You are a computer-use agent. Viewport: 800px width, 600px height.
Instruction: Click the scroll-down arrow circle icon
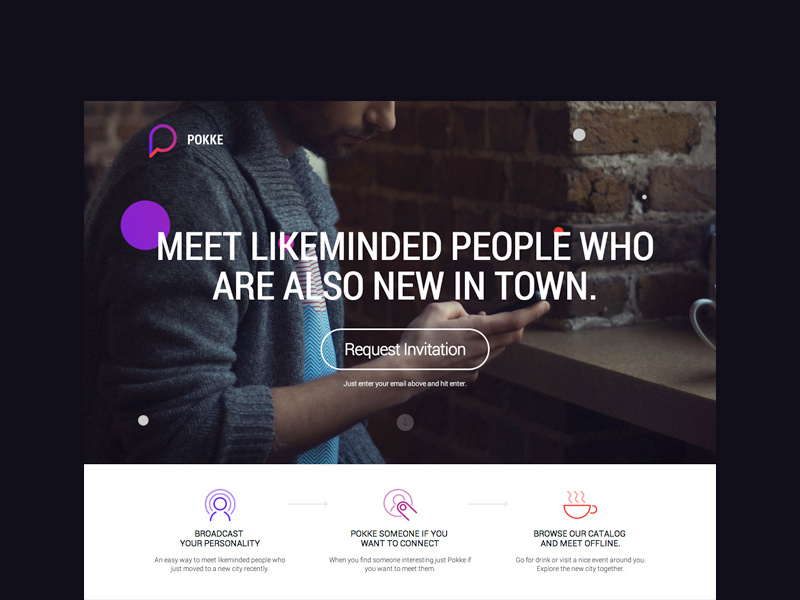[405, 422]
